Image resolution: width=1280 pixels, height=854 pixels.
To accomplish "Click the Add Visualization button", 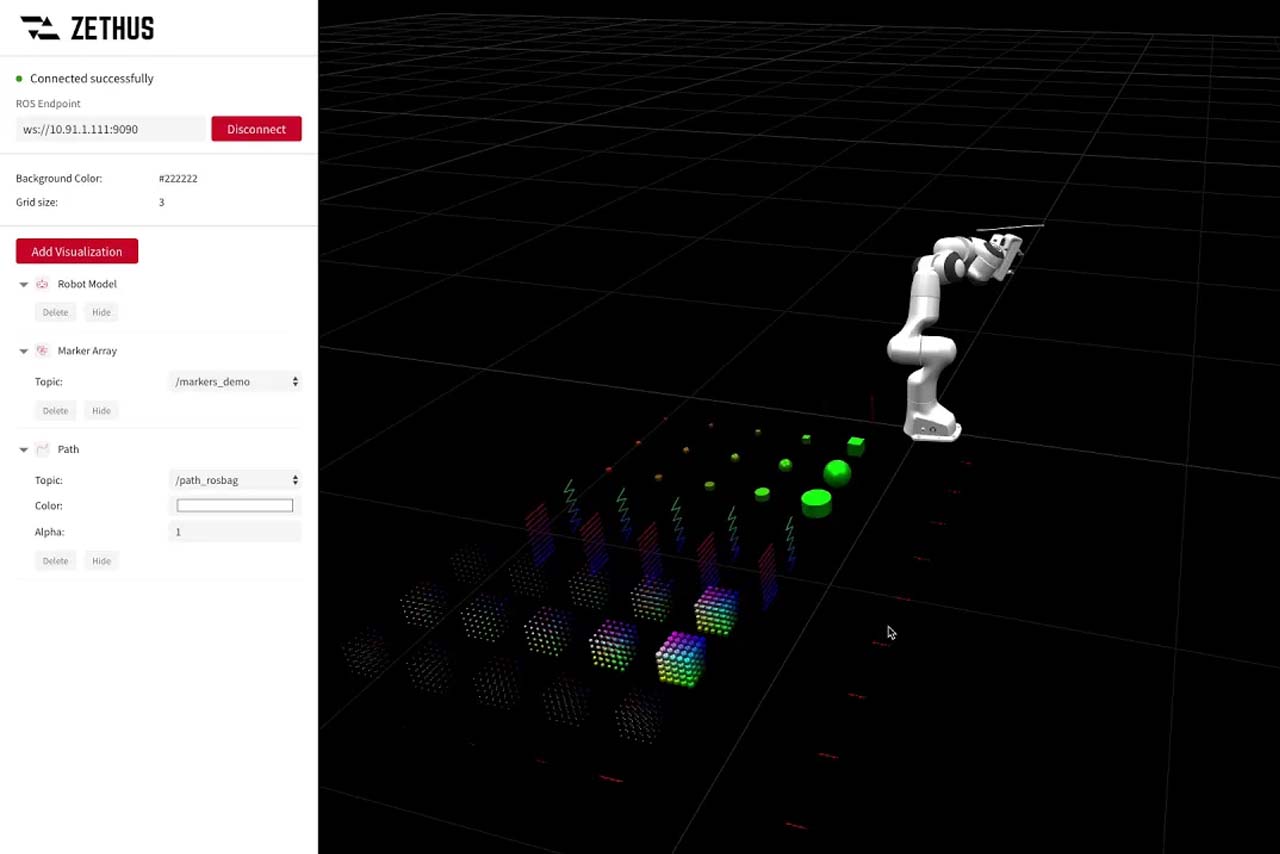I will [77, 251].
